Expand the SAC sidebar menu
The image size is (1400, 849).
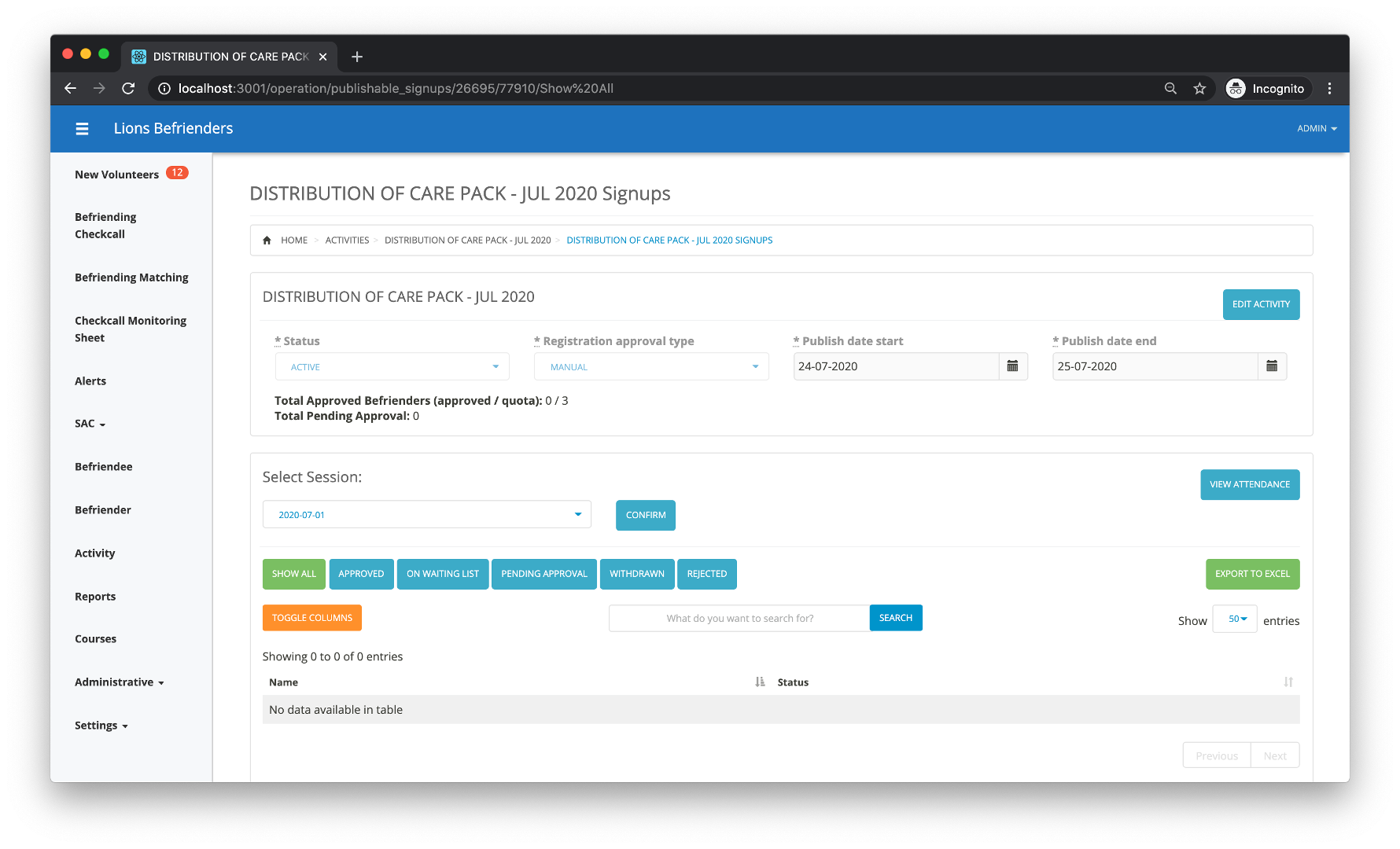(90, 424)
